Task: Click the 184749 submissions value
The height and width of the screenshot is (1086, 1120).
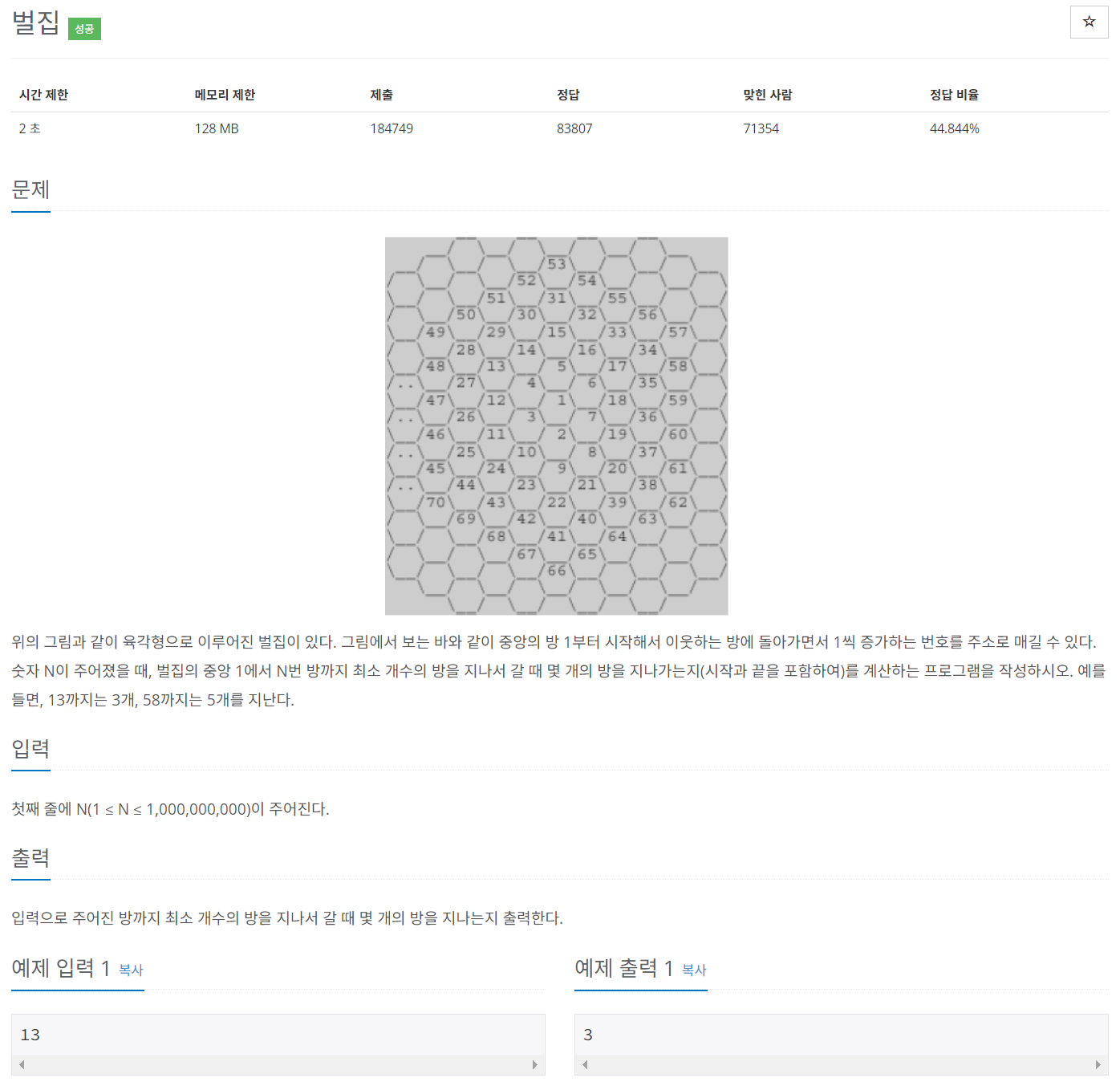Action: point(392,128)
